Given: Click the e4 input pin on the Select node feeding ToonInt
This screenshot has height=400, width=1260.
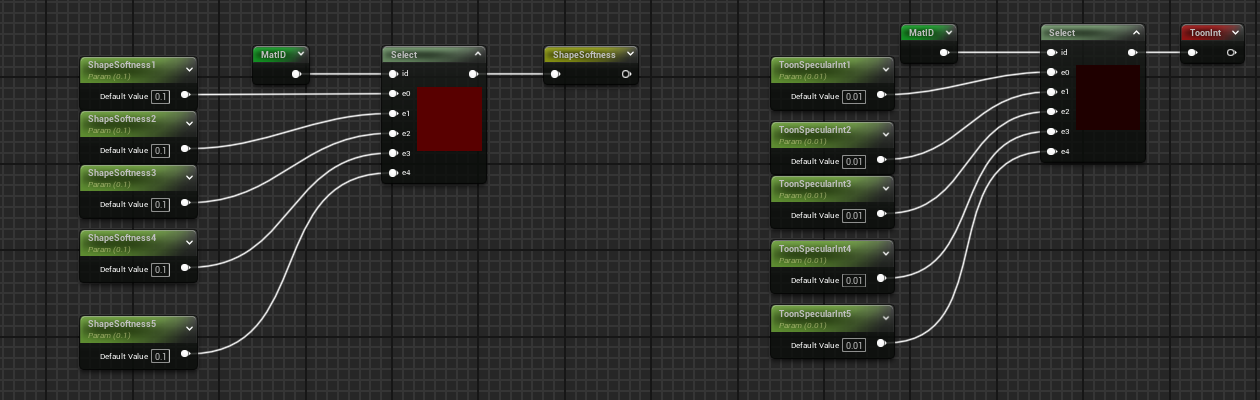Looking at the screenshot, I should point(1051,152).
